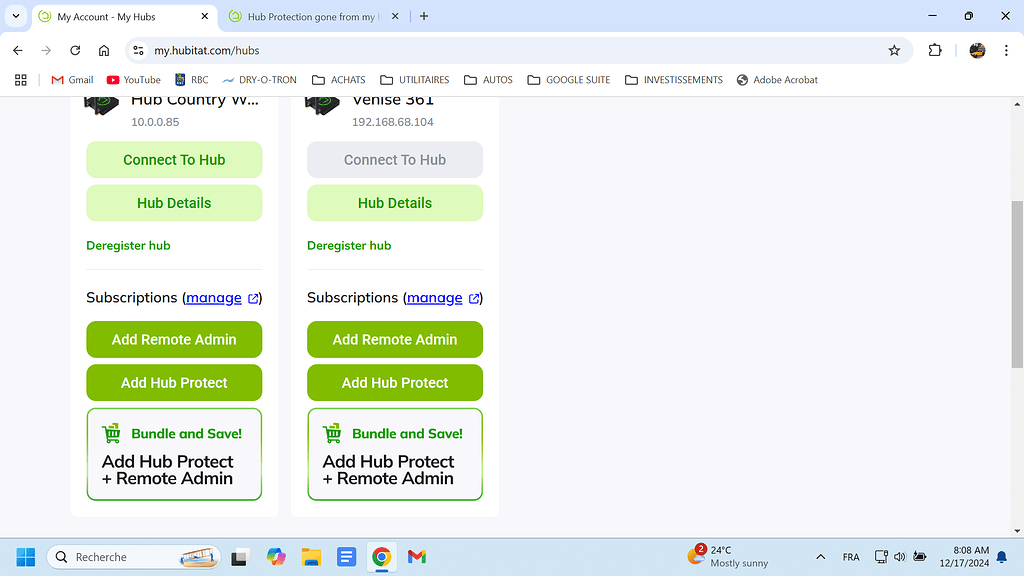Click the Chrome profile avatar
This screenshot has width=1024, height=576.
(x=977, y=50)
